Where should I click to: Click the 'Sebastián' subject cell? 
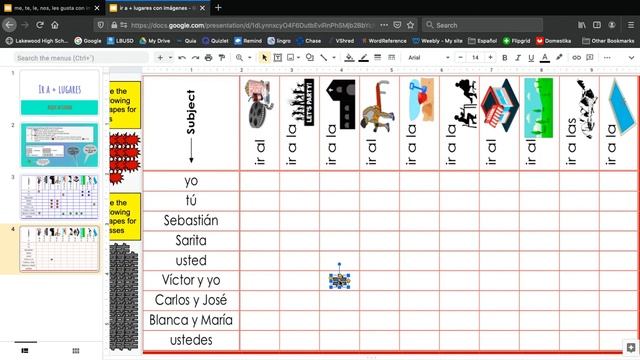[x=191, y=221]
